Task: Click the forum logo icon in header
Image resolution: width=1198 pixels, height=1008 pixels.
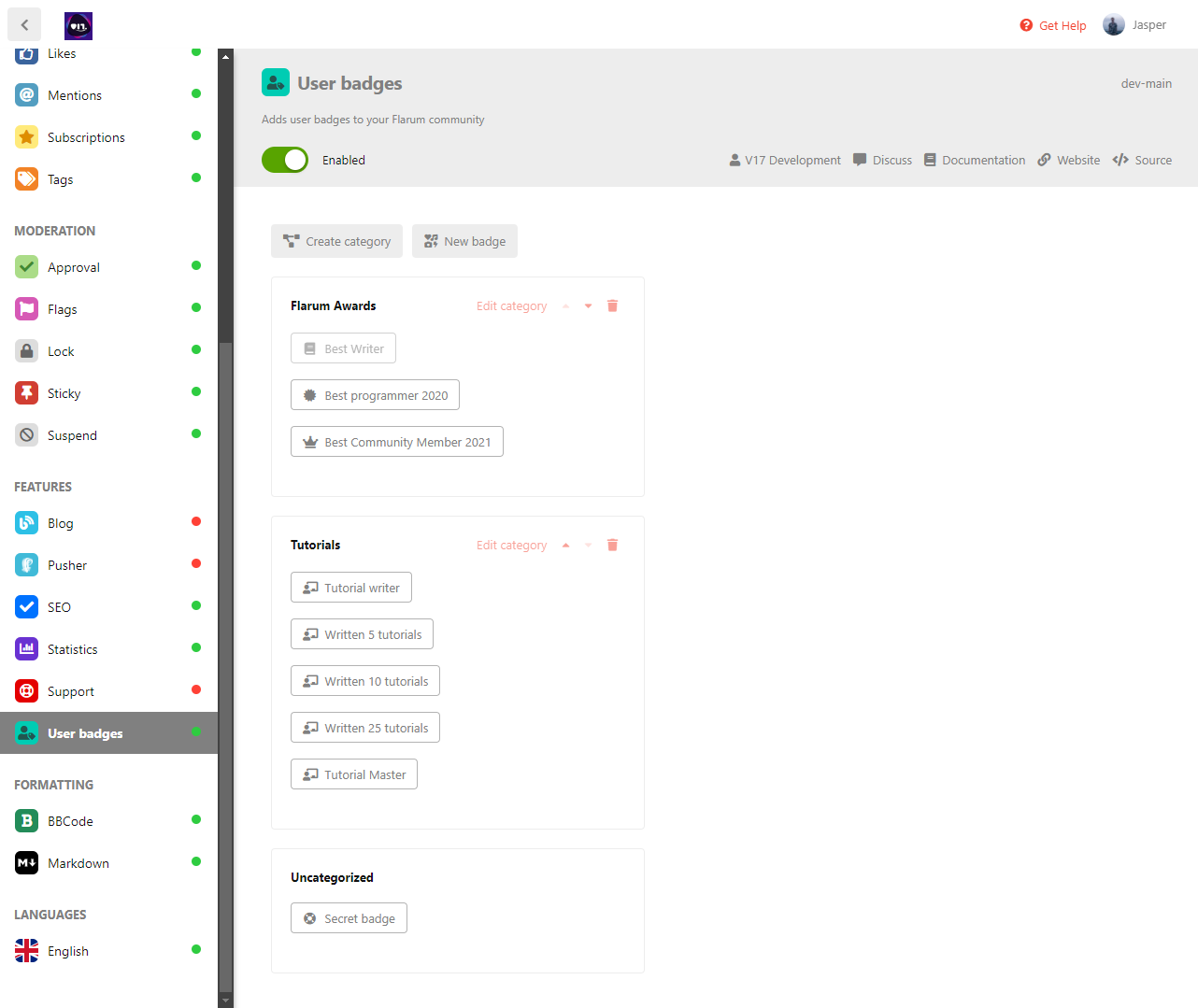Action: tap(78, 26)
